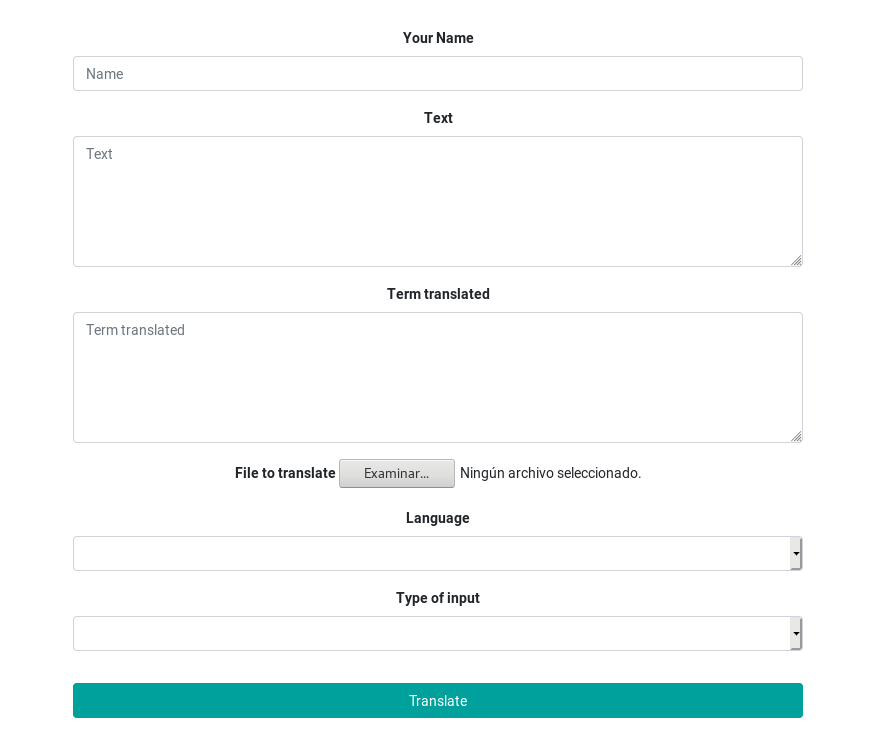Choose a language from the Language combo box

[x=437, y=553]
